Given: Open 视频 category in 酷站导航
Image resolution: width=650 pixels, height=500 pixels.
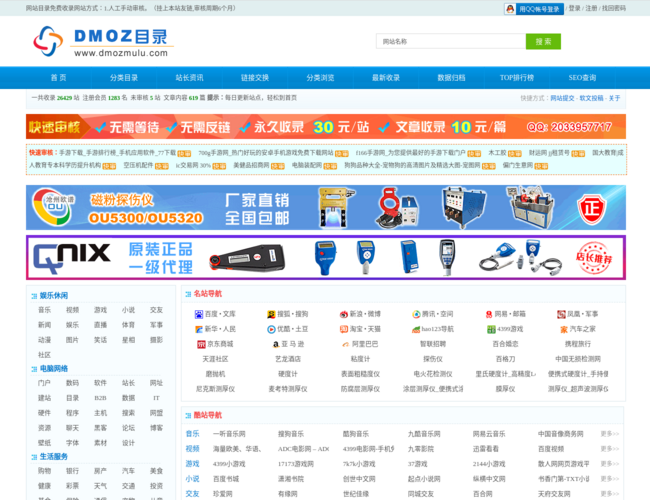Looking at the screenshot, I should [x=192, y=449].
